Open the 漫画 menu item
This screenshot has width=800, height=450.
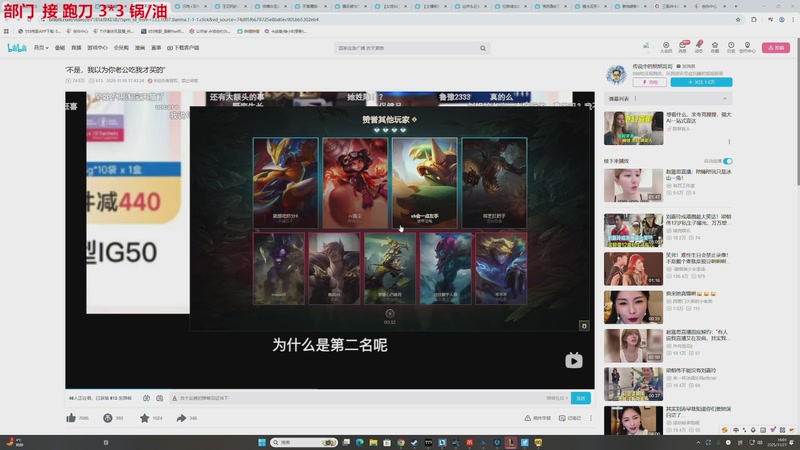click(x=140, y=48)
